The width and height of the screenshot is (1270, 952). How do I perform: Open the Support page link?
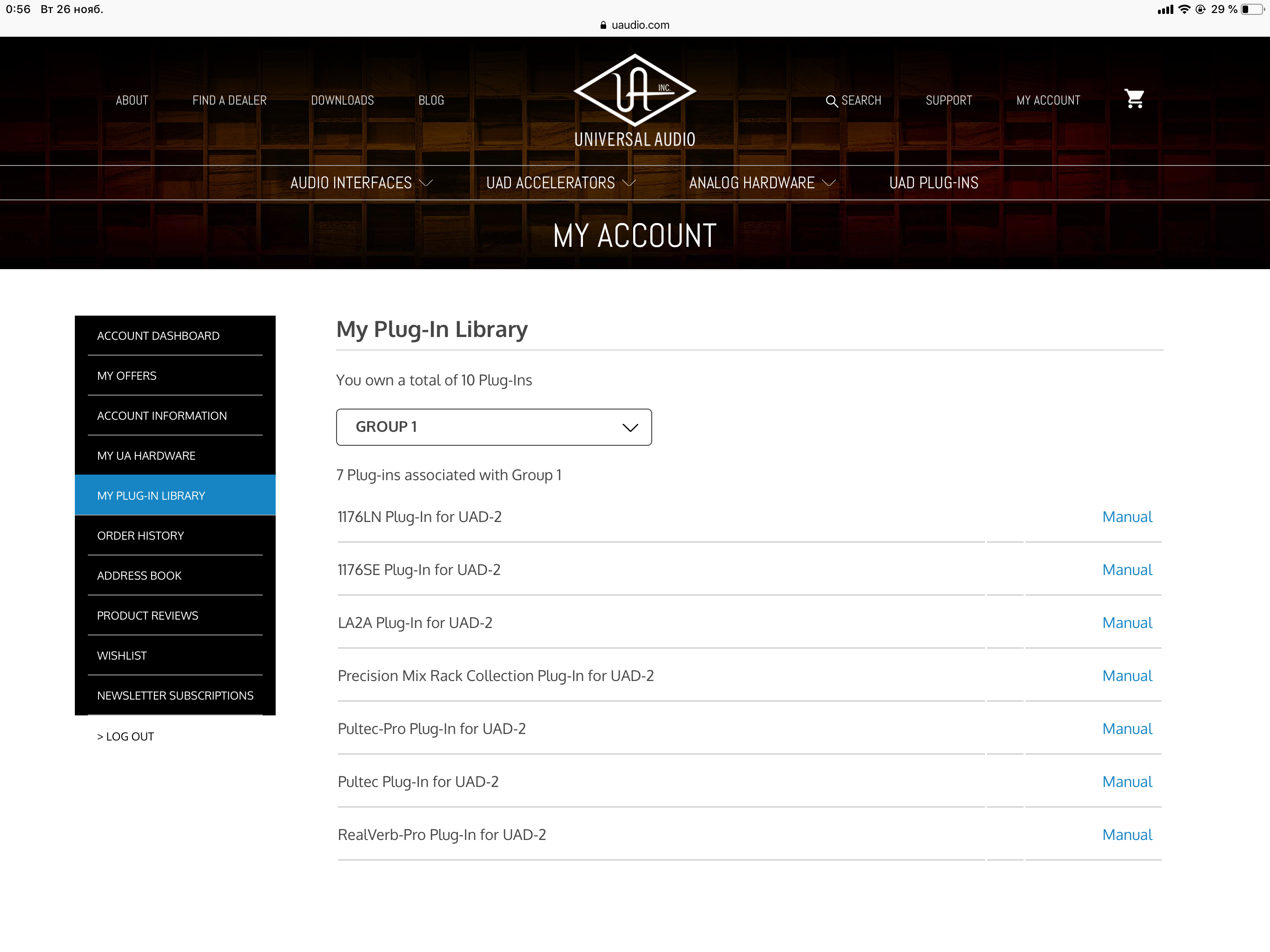[948, 100]
